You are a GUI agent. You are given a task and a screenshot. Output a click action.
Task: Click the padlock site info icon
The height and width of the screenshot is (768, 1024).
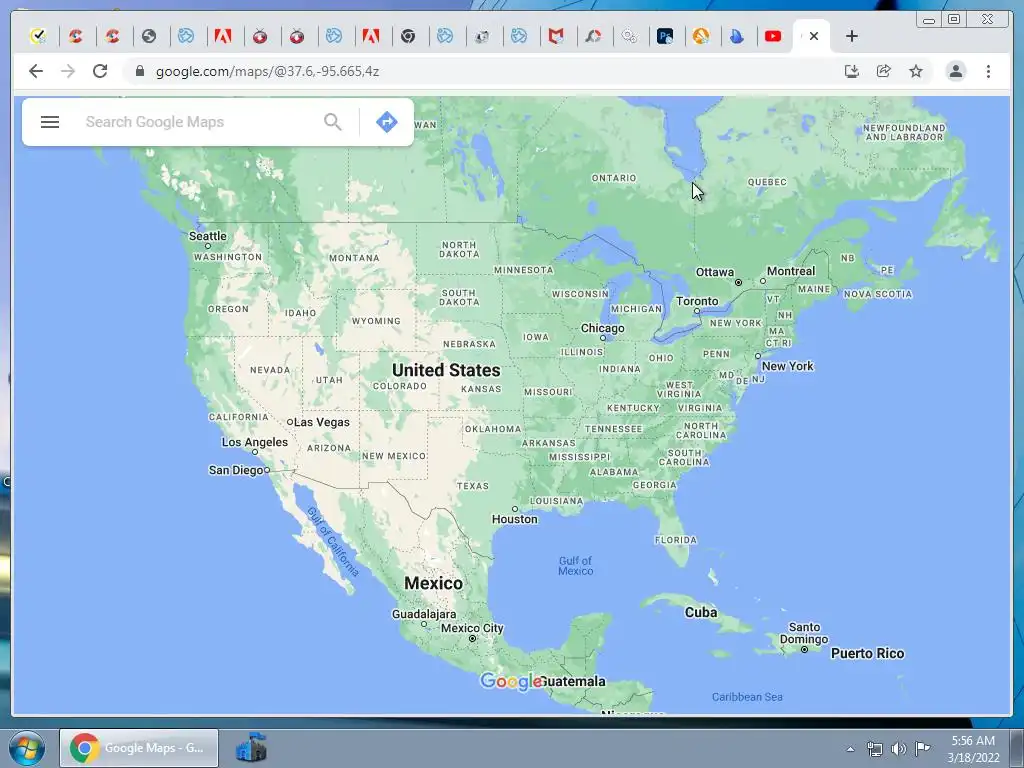139,71
